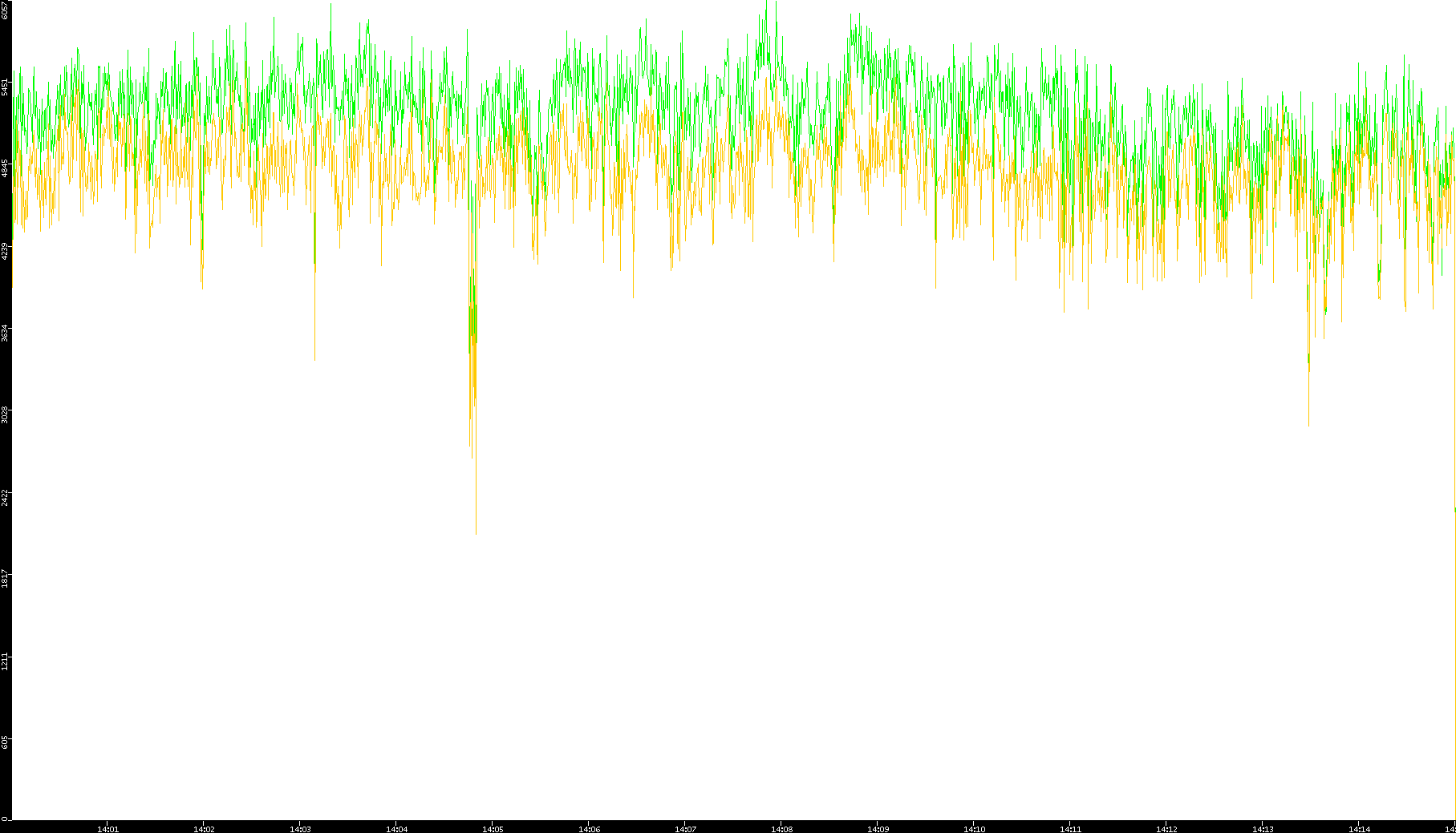
Task: Click the orange dip bottom just after 14:03
Action: pos(314,358)
